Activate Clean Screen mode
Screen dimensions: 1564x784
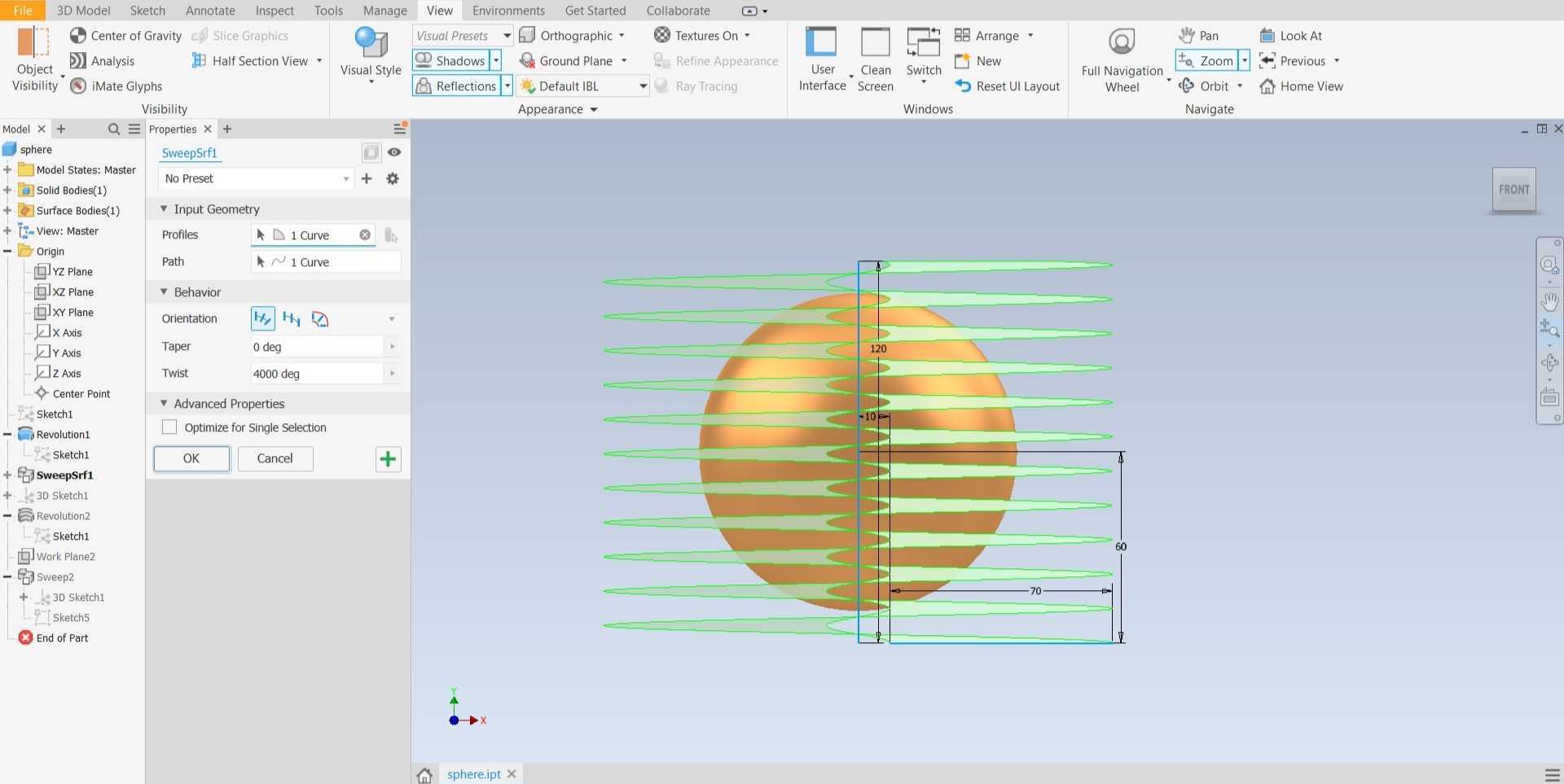(876, 59)
